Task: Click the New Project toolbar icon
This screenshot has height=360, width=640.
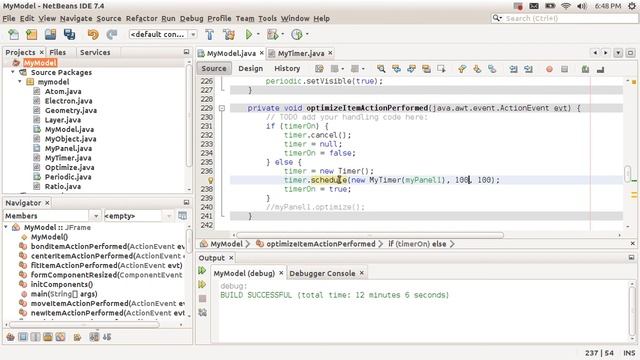Action: (x=31, y=35)
